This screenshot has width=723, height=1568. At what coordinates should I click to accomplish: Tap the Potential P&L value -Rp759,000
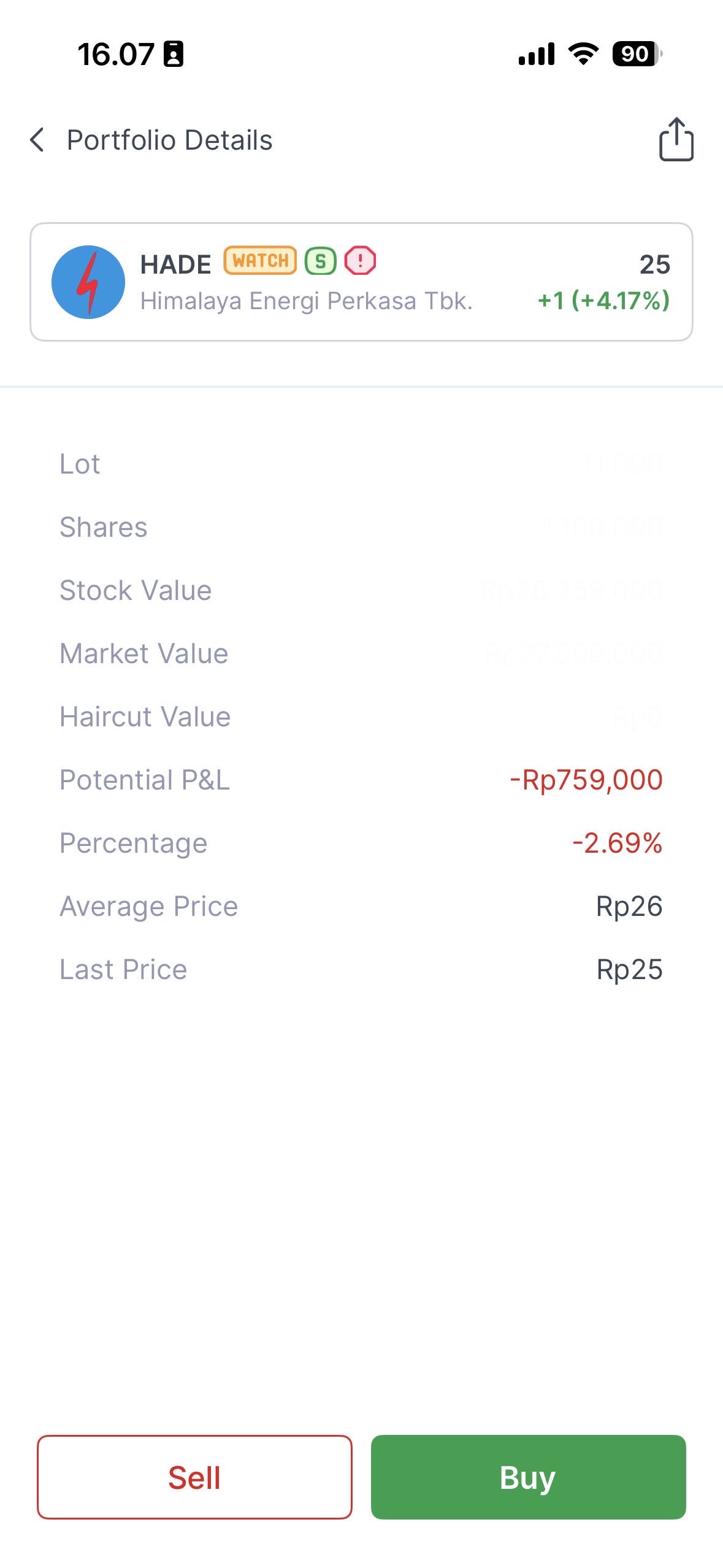(586, 780)
